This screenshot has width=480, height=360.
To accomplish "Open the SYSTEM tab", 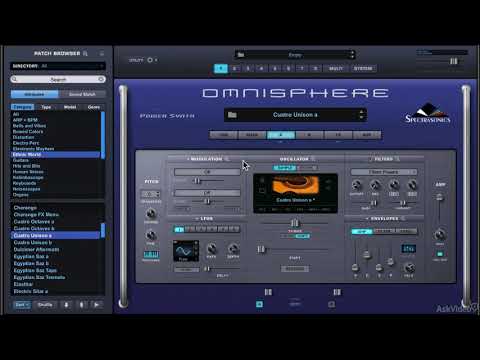I will tap(363, 69).
